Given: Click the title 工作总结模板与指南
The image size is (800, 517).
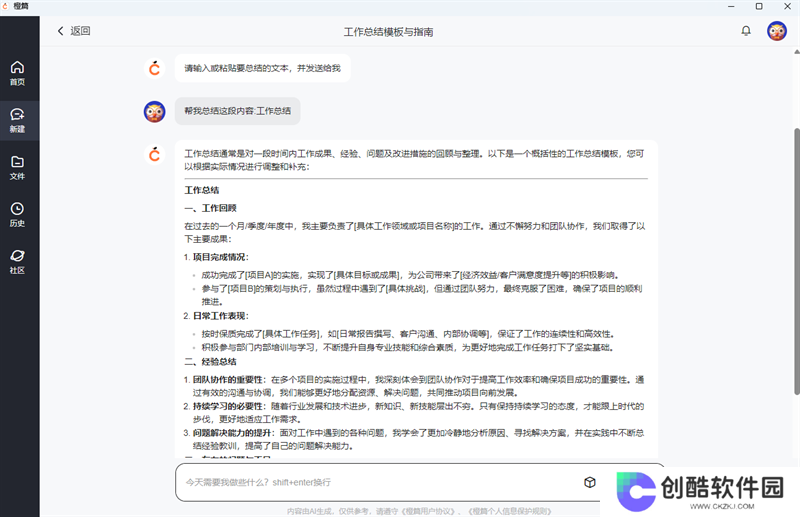Looking at the screenshot, I should (388, 32).
